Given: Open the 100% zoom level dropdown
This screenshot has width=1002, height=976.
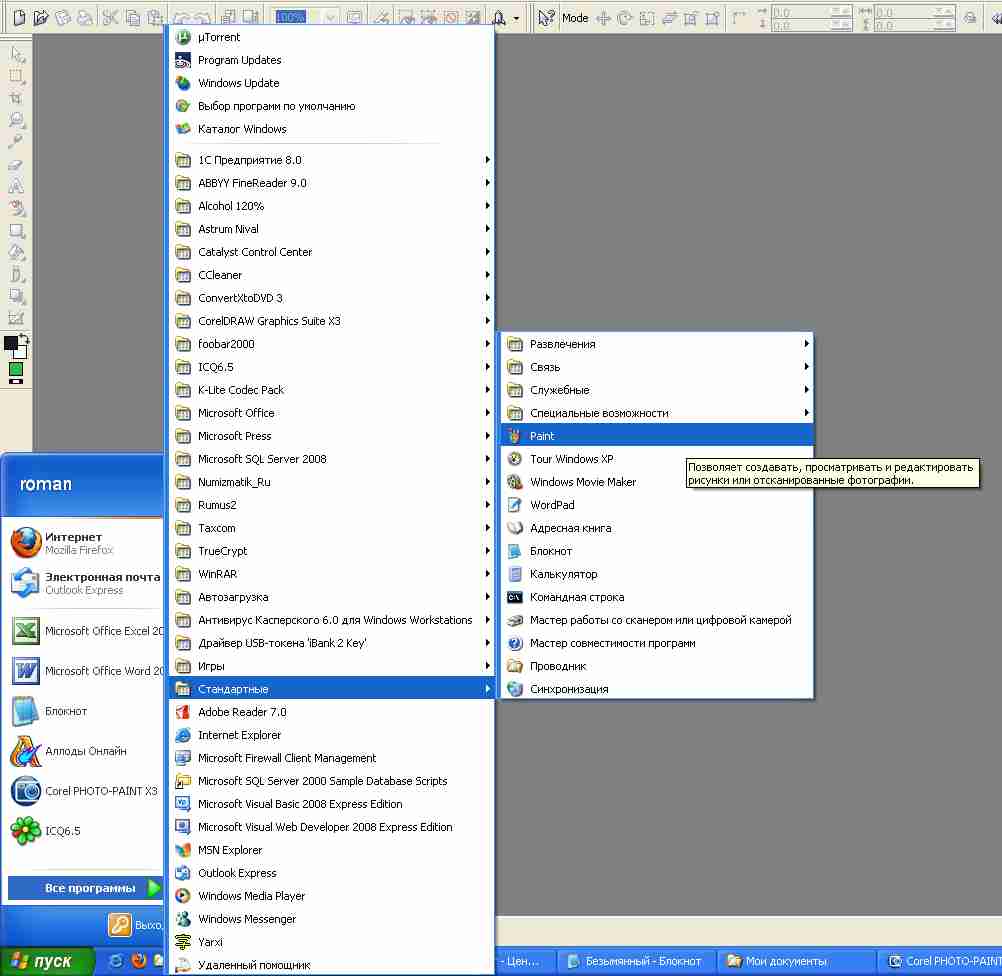Looking at the screenshot, I should point(331,17).
